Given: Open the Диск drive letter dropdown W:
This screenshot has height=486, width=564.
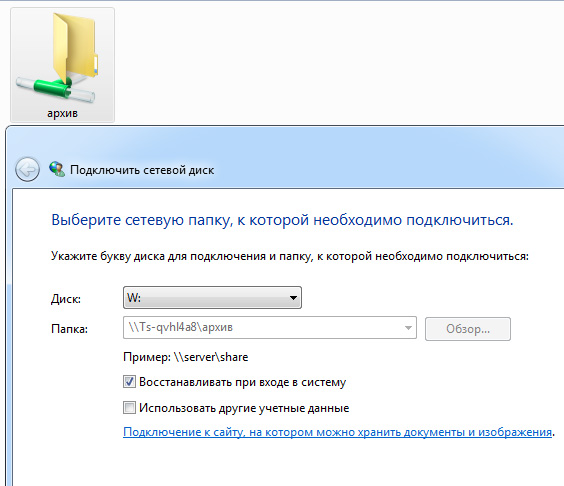Looking at the screenshot, I should (x=212, y=297).
